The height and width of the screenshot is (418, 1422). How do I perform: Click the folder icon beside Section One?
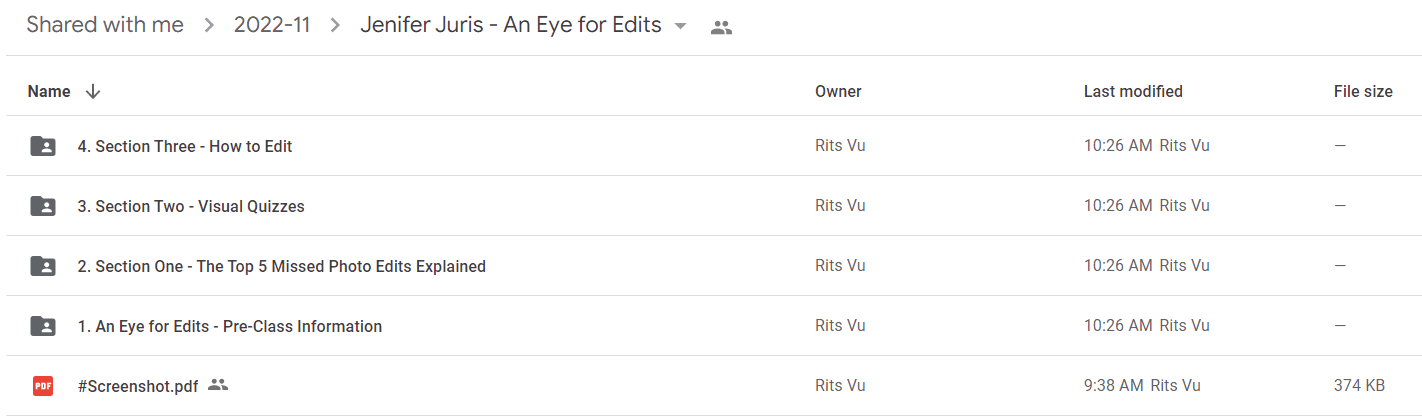tap(43, 266)
